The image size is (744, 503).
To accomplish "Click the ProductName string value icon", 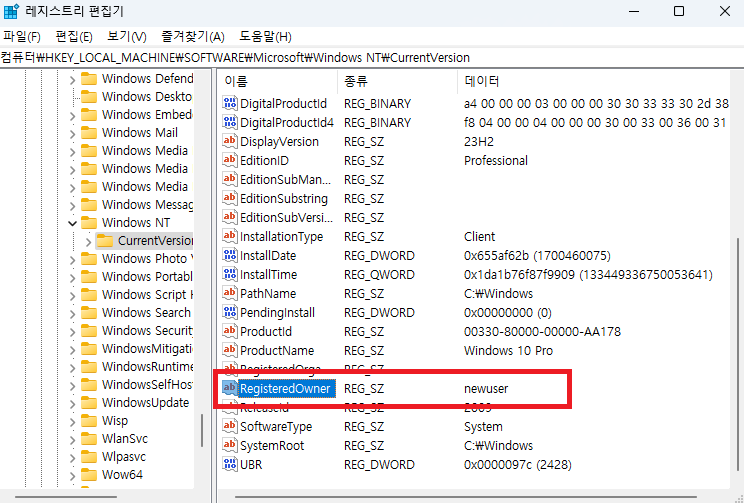I will 230,350.
